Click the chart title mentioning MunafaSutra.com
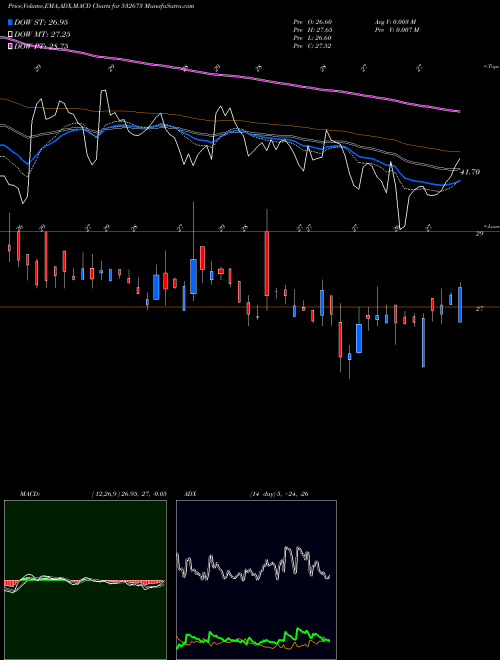The width and height of the screenshot is (500, 660). click(x=101, y=6)
